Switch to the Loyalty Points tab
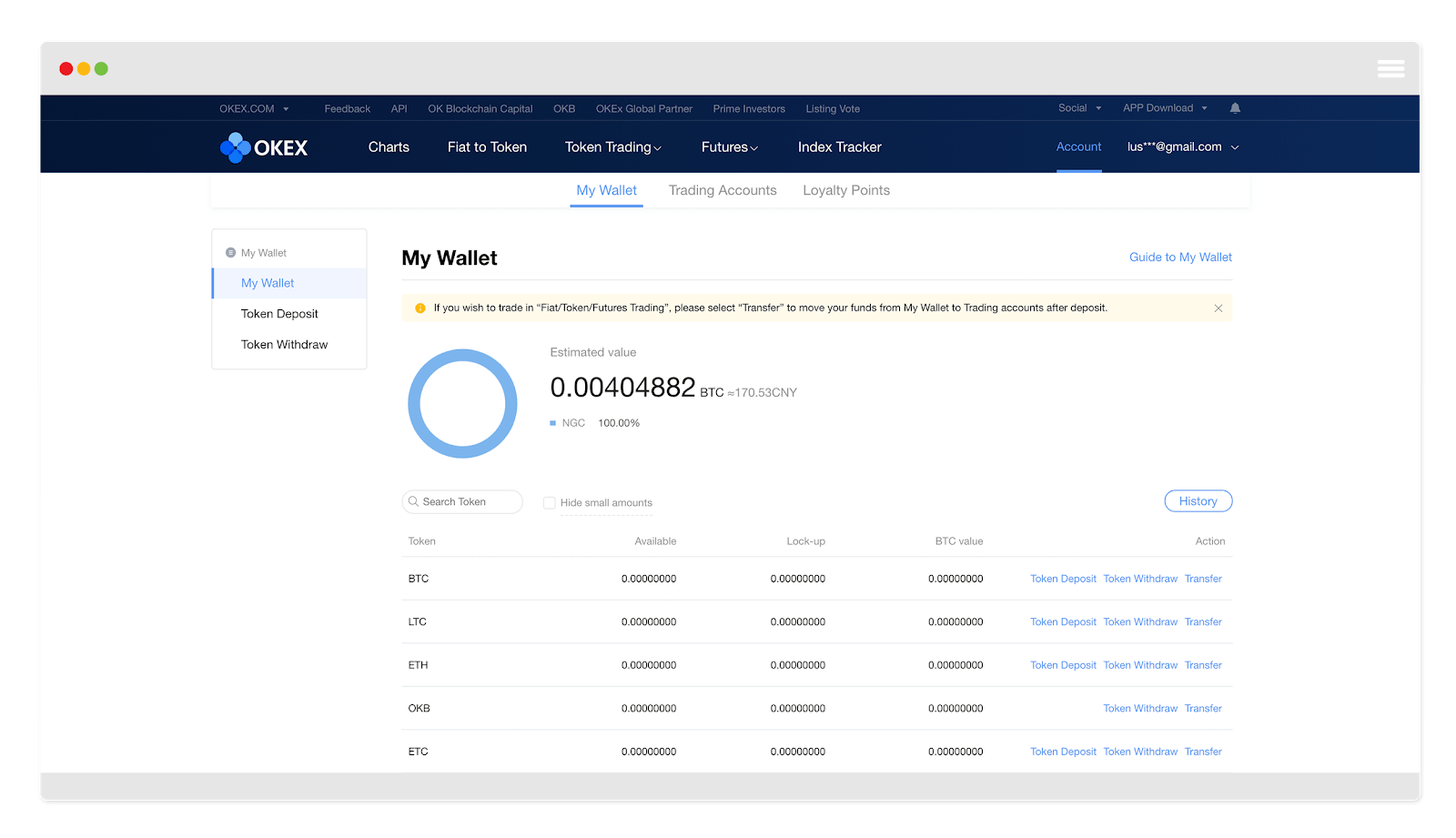This screenshot has height=838, width=1456. (846, 190)
